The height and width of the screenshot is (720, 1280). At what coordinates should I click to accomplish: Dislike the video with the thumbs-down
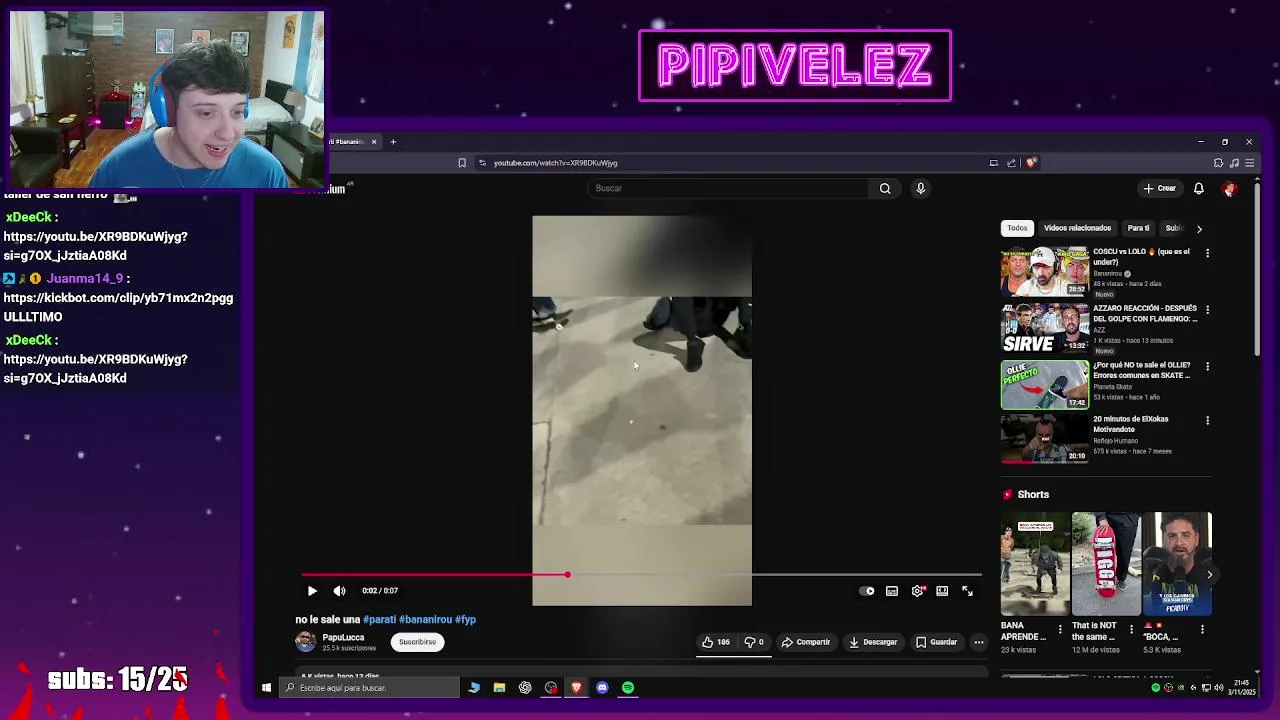(x=754, y=642)
